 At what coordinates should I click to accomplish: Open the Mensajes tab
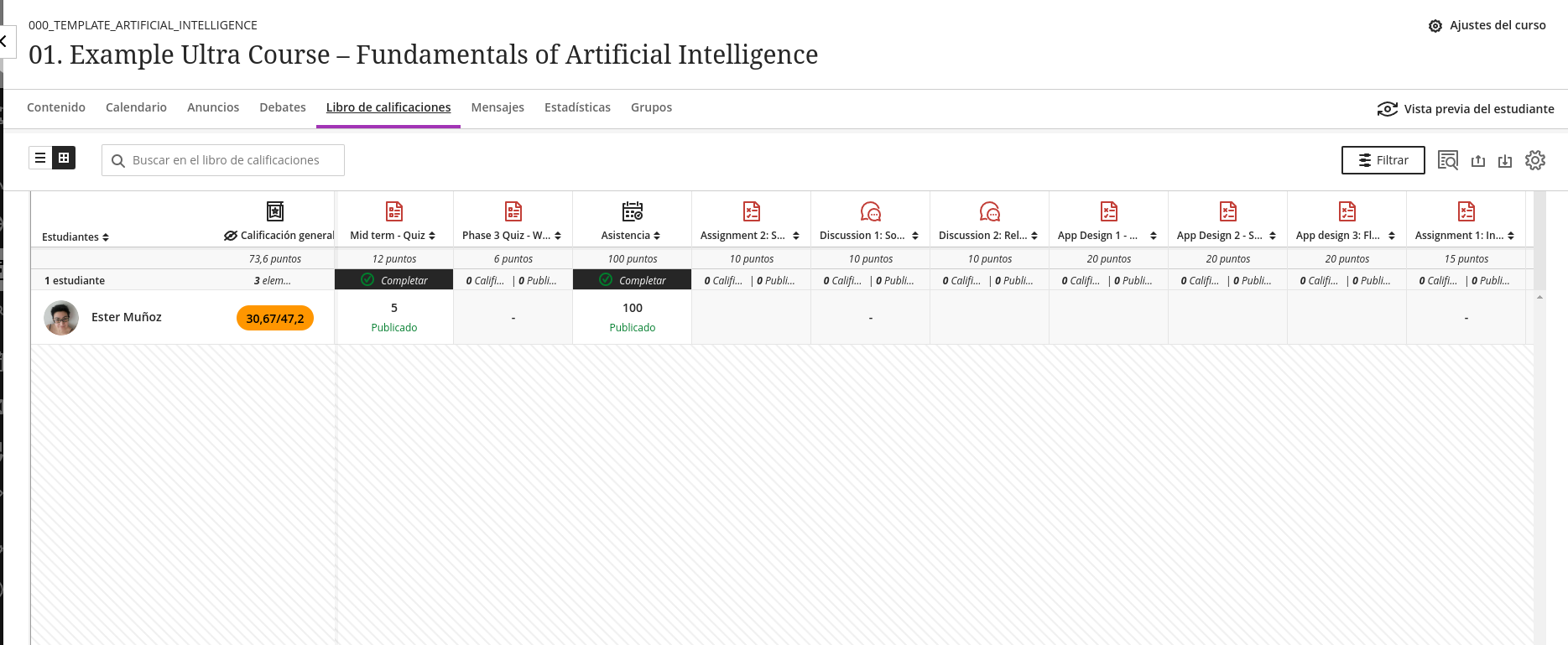497,107
